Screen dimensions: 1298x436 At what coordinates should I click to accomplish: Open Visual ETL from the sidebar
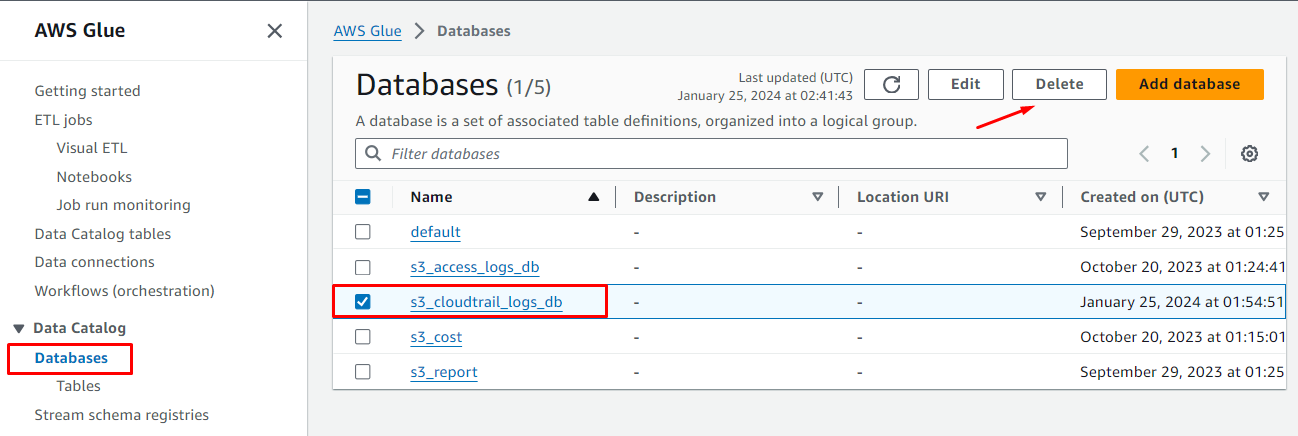pos(92,148)
